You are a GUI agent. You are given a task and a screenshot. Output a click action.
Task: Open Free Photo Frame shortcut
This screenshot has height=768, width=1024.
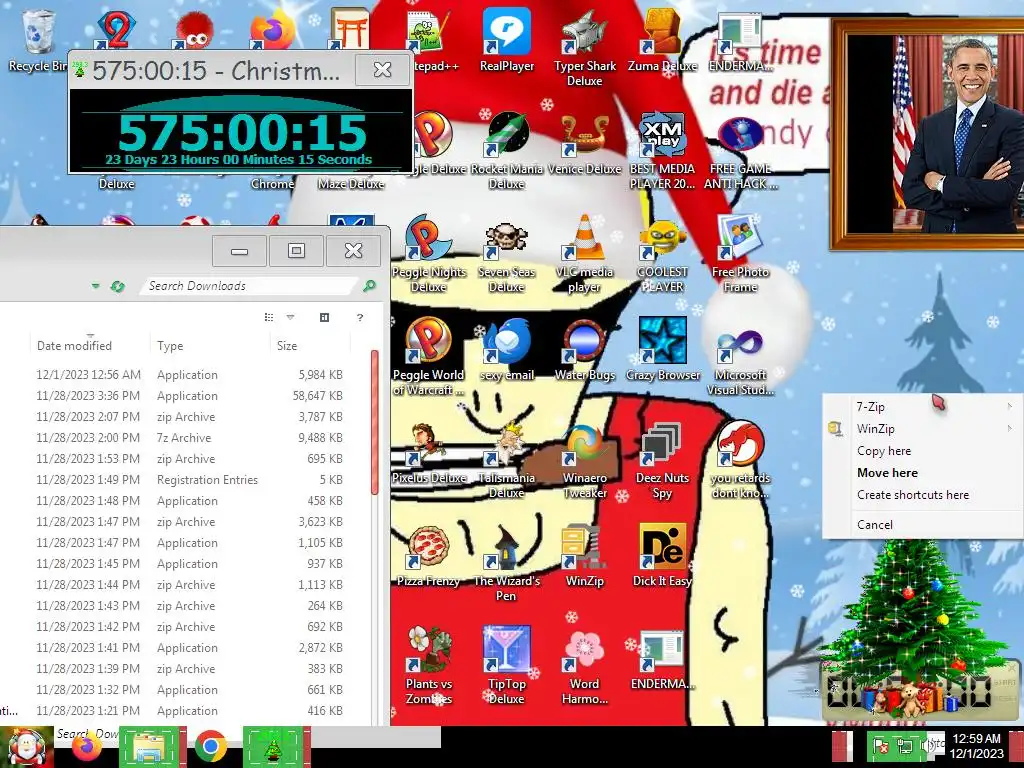[x=741, y=253]
